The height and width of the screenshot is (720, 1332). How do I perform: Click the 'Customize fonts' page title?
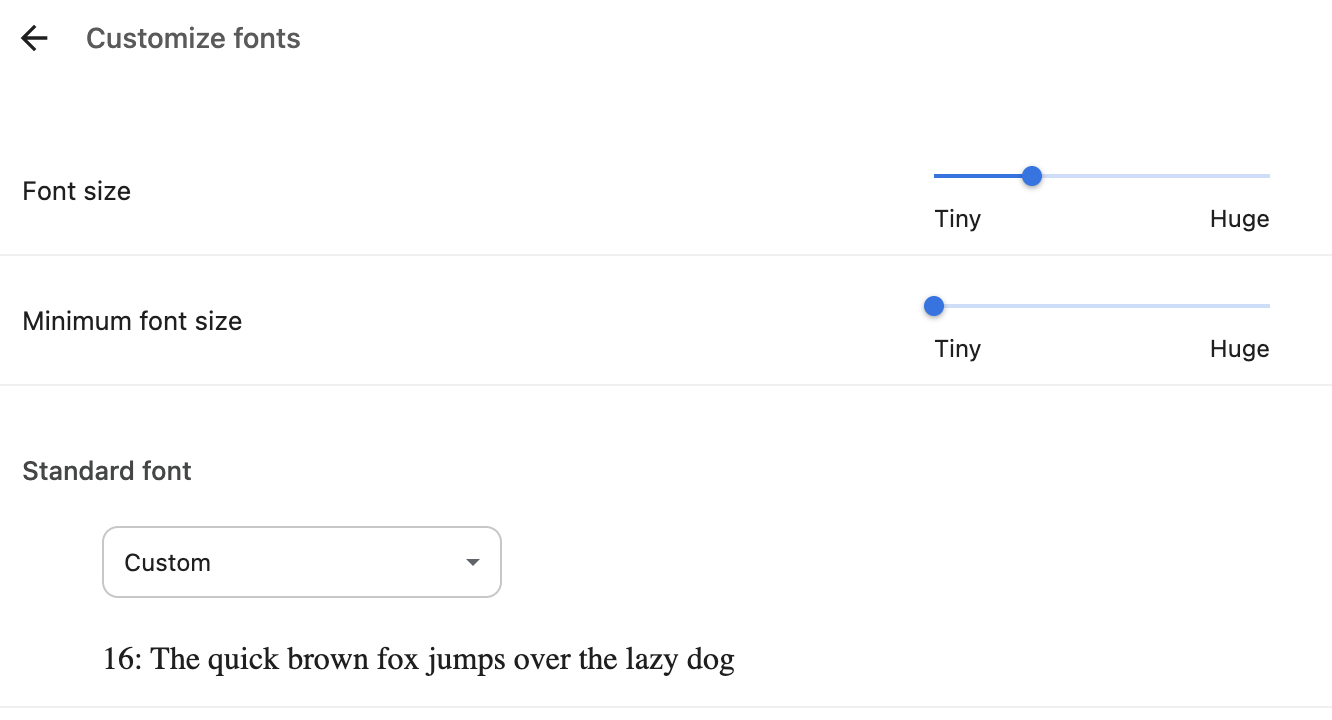[x=193, y=39]
